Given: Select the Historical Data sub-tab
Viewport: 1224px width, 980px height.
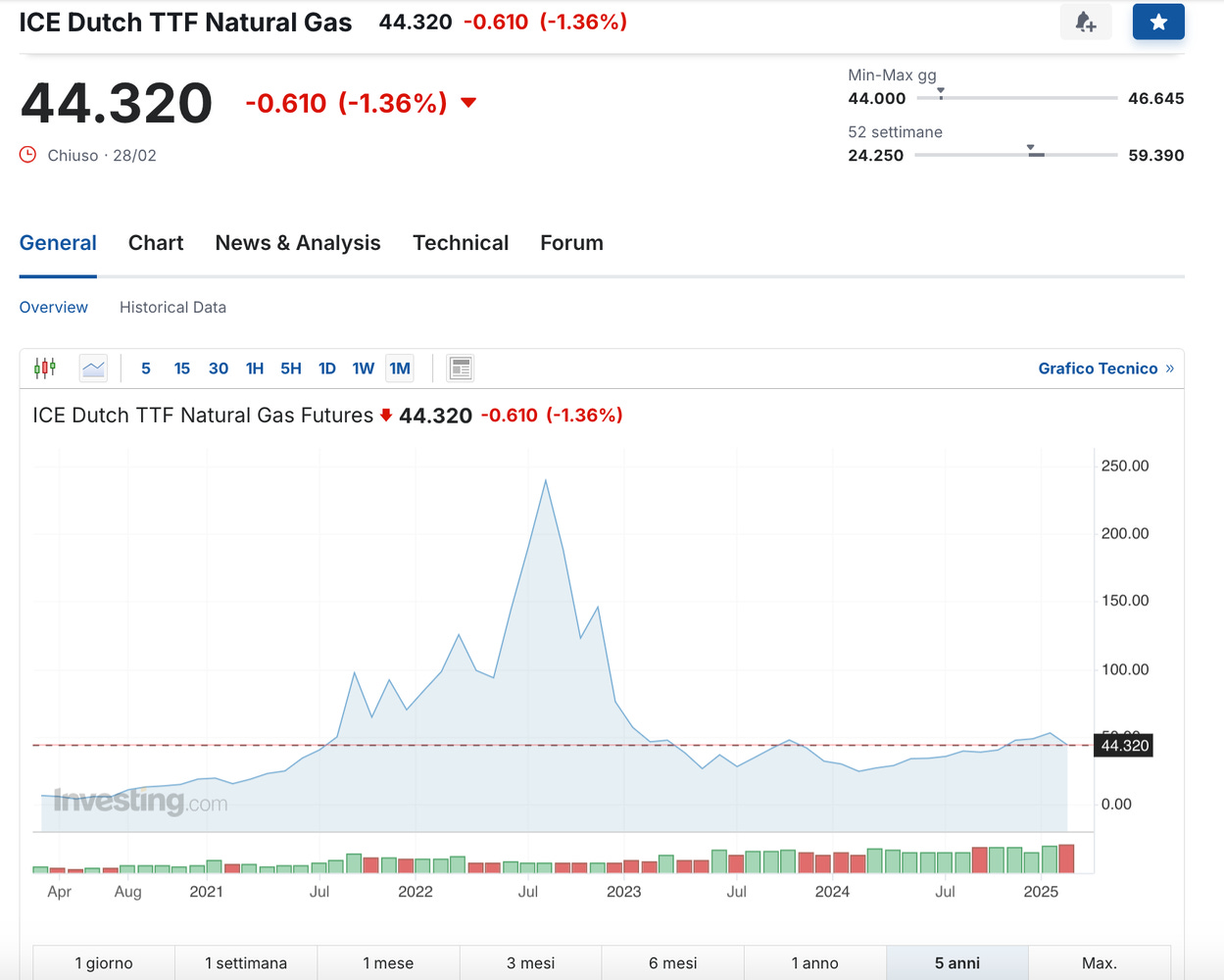Looking at the screenshot, I should (x=172, y=308).
